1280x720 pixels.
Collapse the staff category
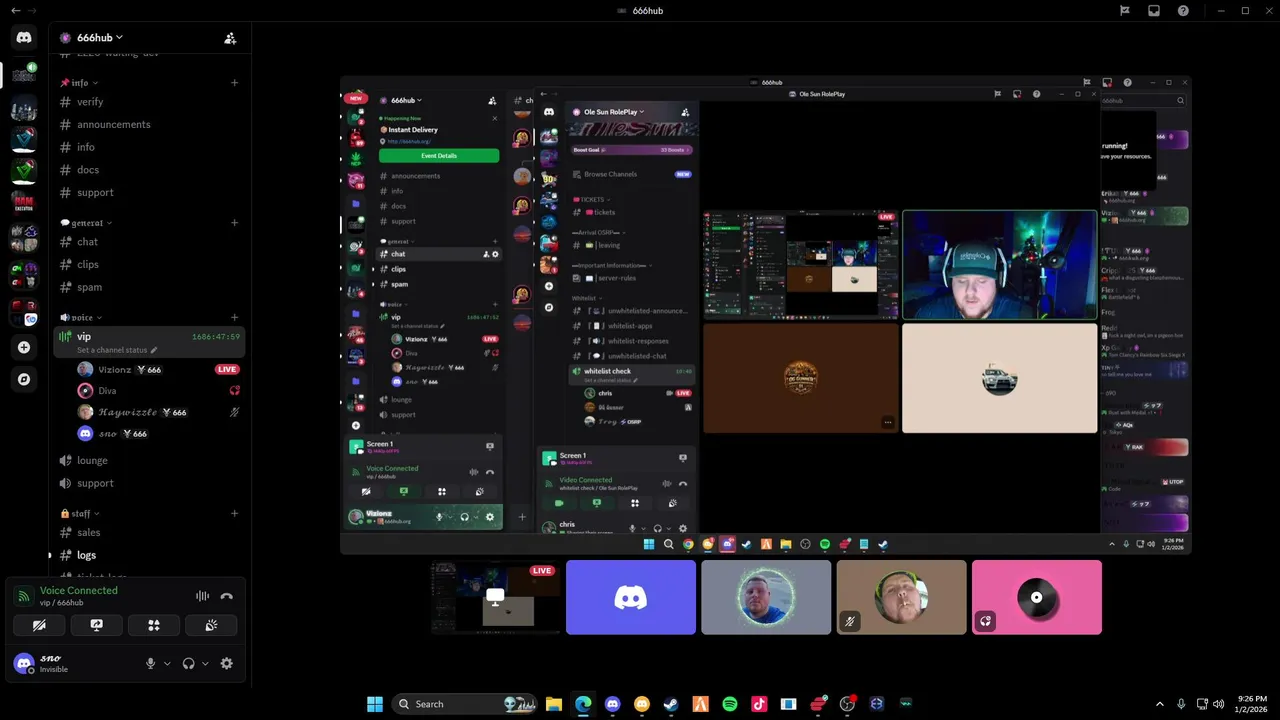tap(80, 514)
